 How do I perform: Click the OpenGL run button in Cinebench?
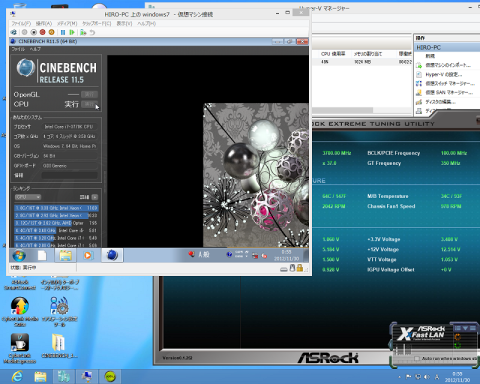coord(89,94)
